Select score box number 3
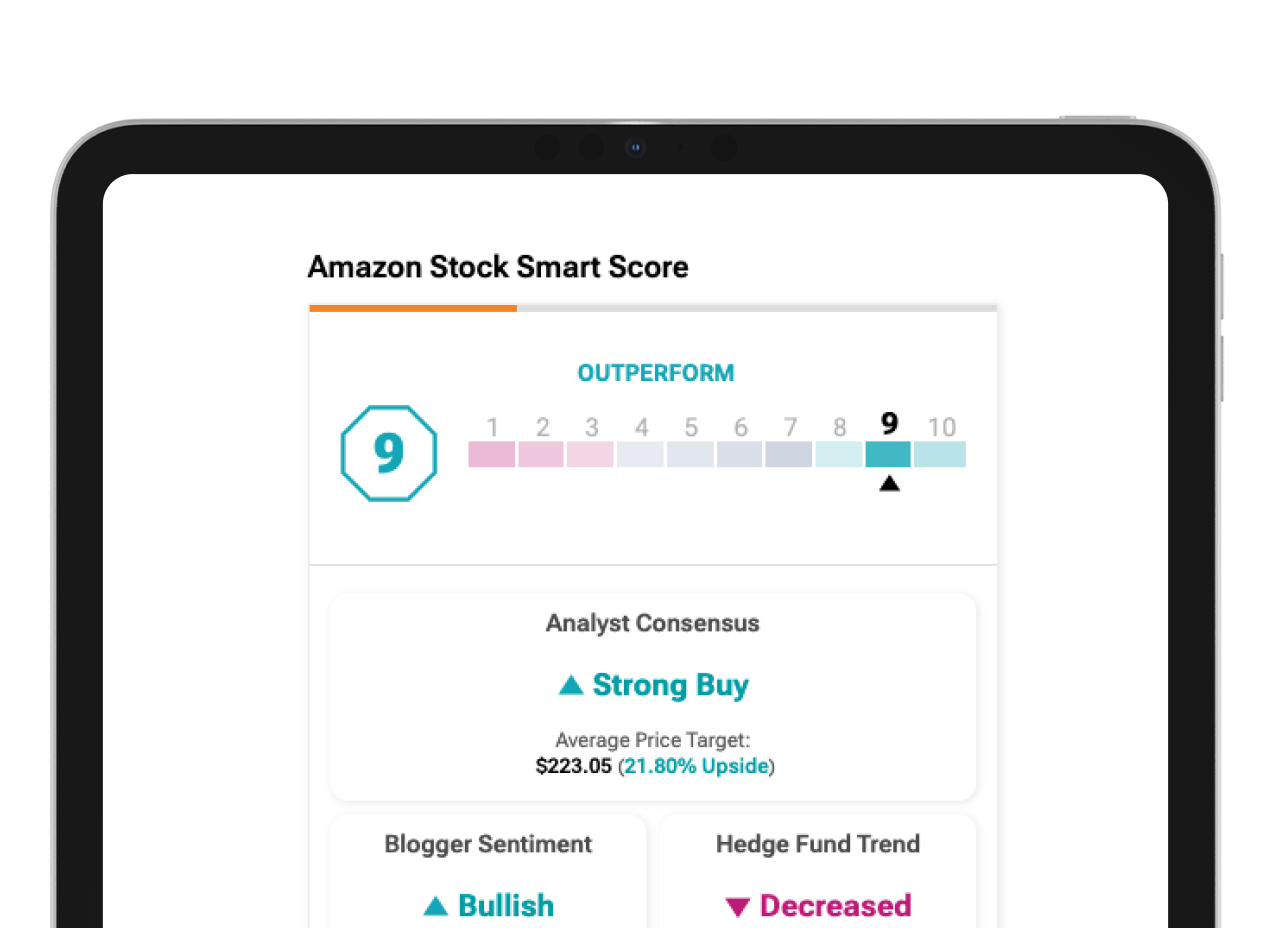The width and height of the screenshot is (1269, 928). (x=590, y=454)
